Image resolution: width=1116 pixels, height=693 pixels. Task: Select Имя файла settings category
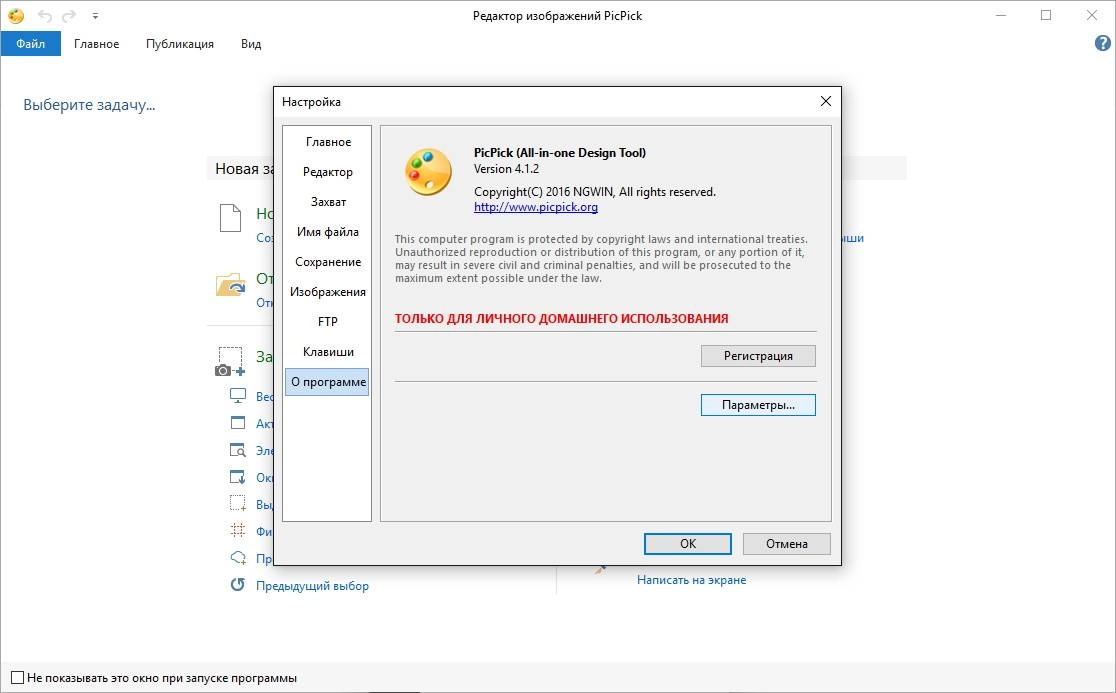coord(327,231)
